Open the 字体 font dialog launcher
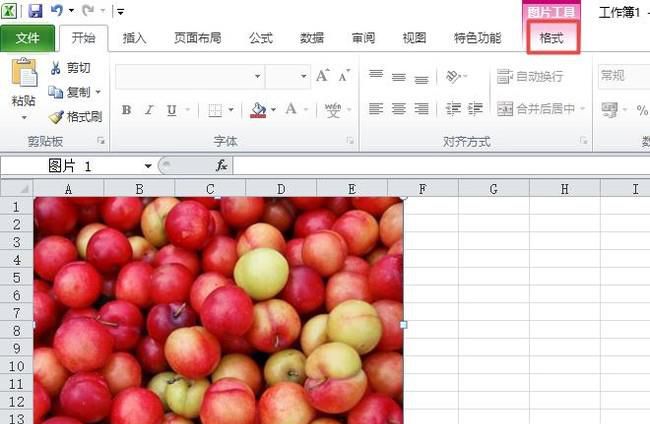The image size is (650, 424). 350,141
